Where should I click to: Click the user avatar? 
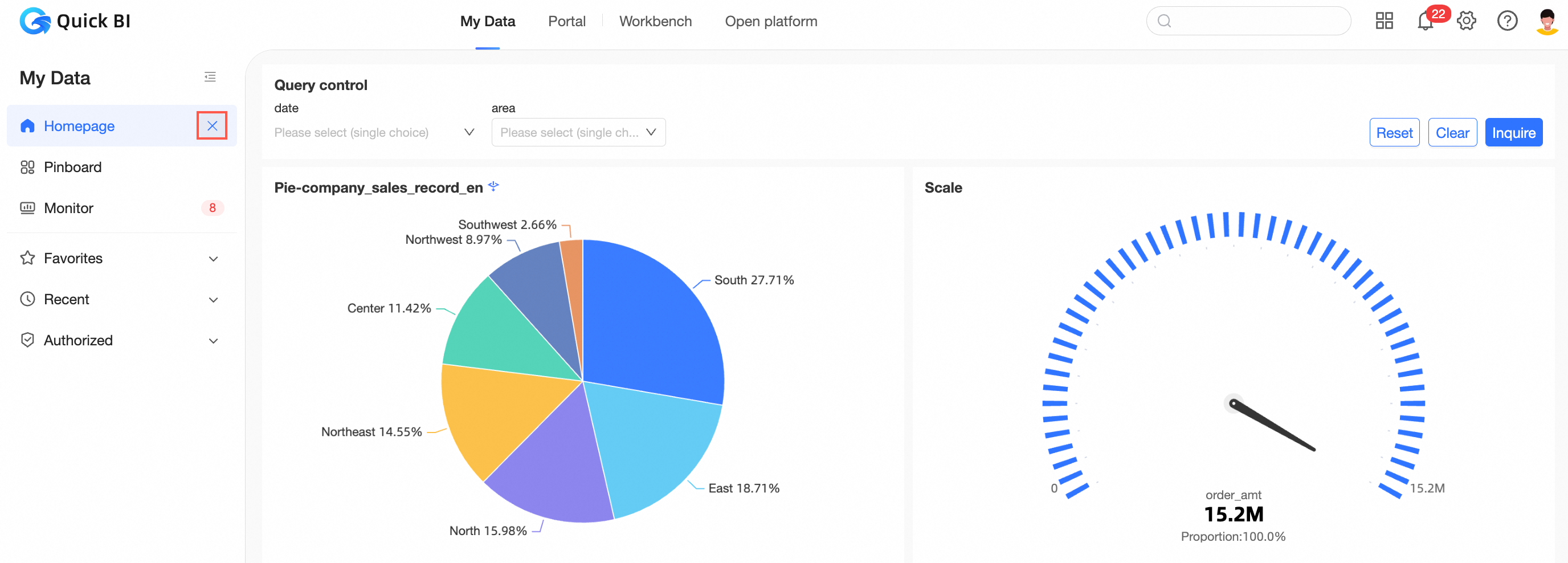click(1547, 21)
